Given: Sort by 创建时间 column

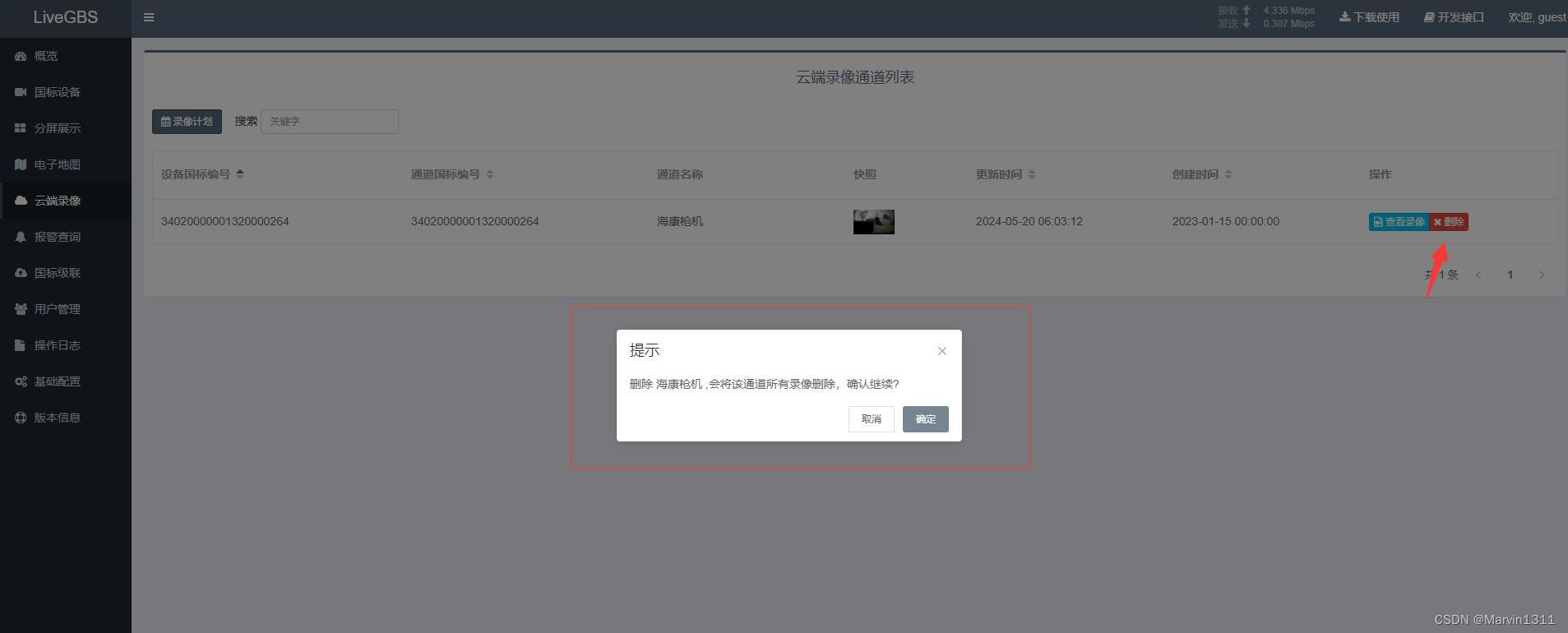Looking at the screenshot, I should (1202, 174).
